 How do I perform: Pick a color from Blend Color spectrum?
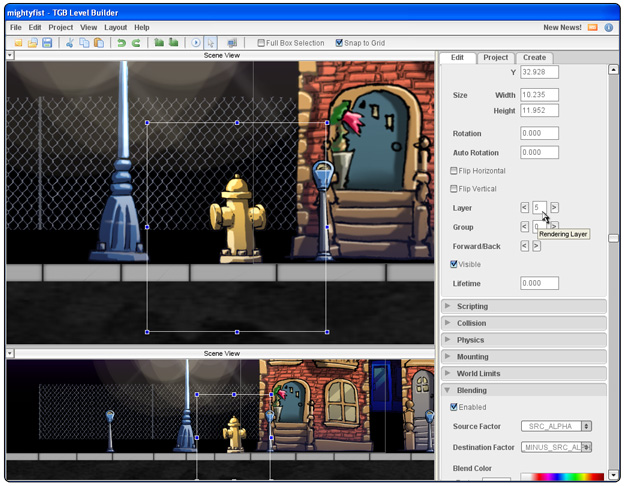pos(562,476)
